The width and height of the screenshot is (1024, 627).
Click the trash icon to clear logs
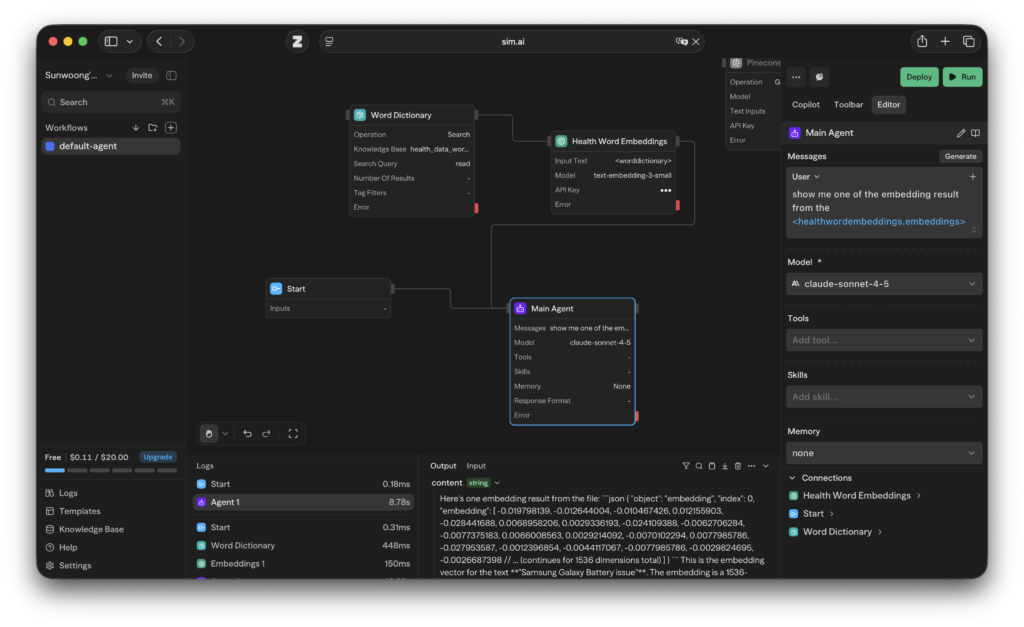738,466
